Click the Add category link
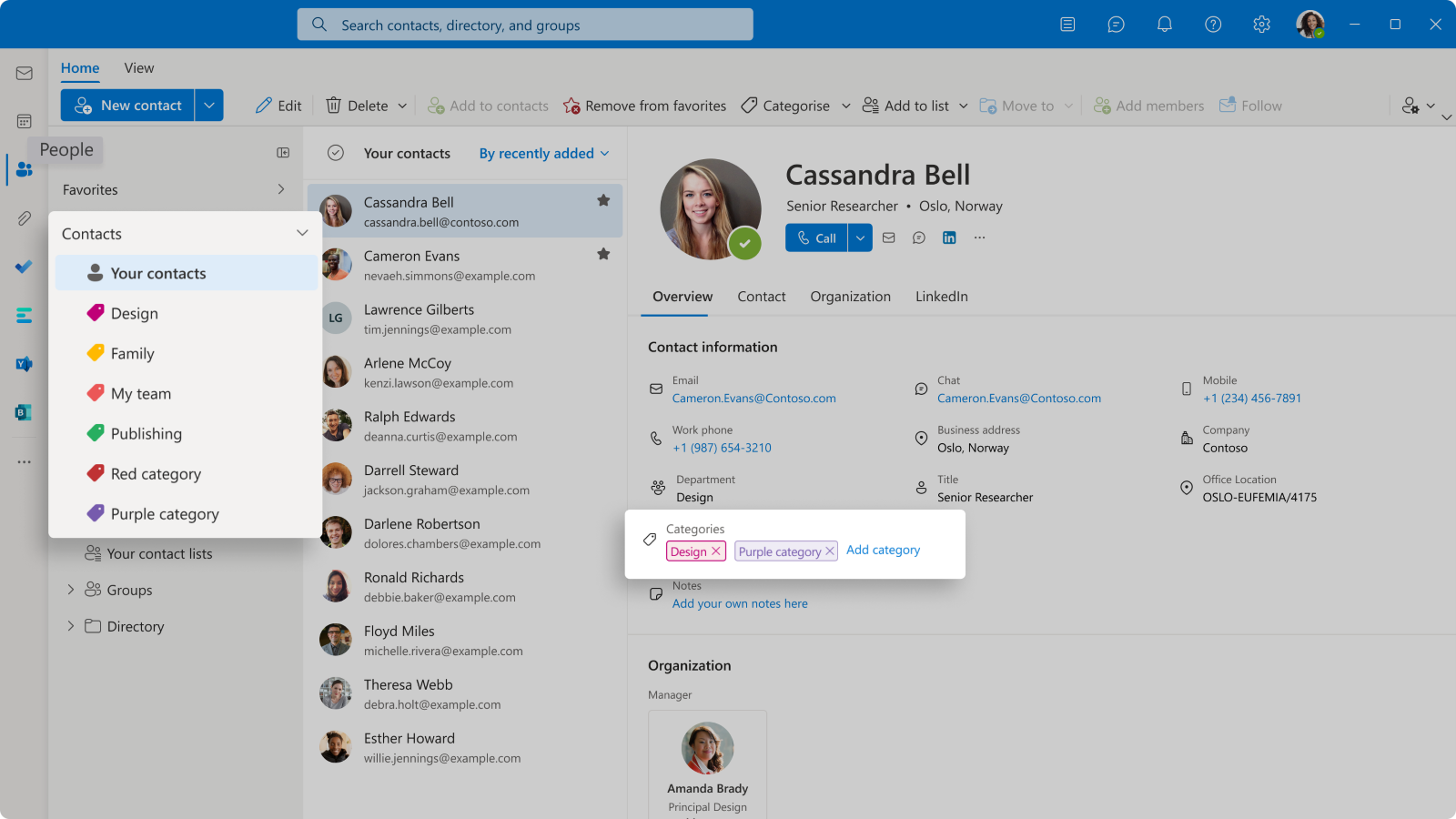1456x819 pixels. coord(883,550)
